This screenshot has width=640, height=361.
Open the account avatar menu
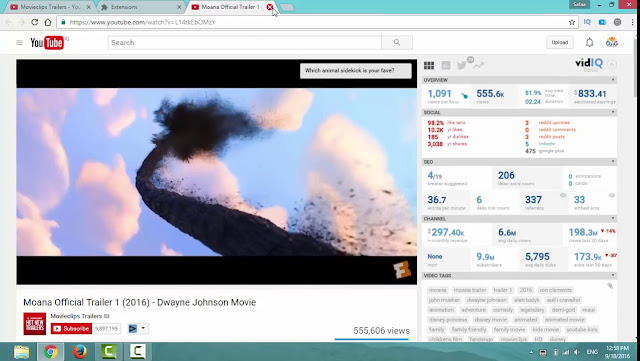click(611, 42)
